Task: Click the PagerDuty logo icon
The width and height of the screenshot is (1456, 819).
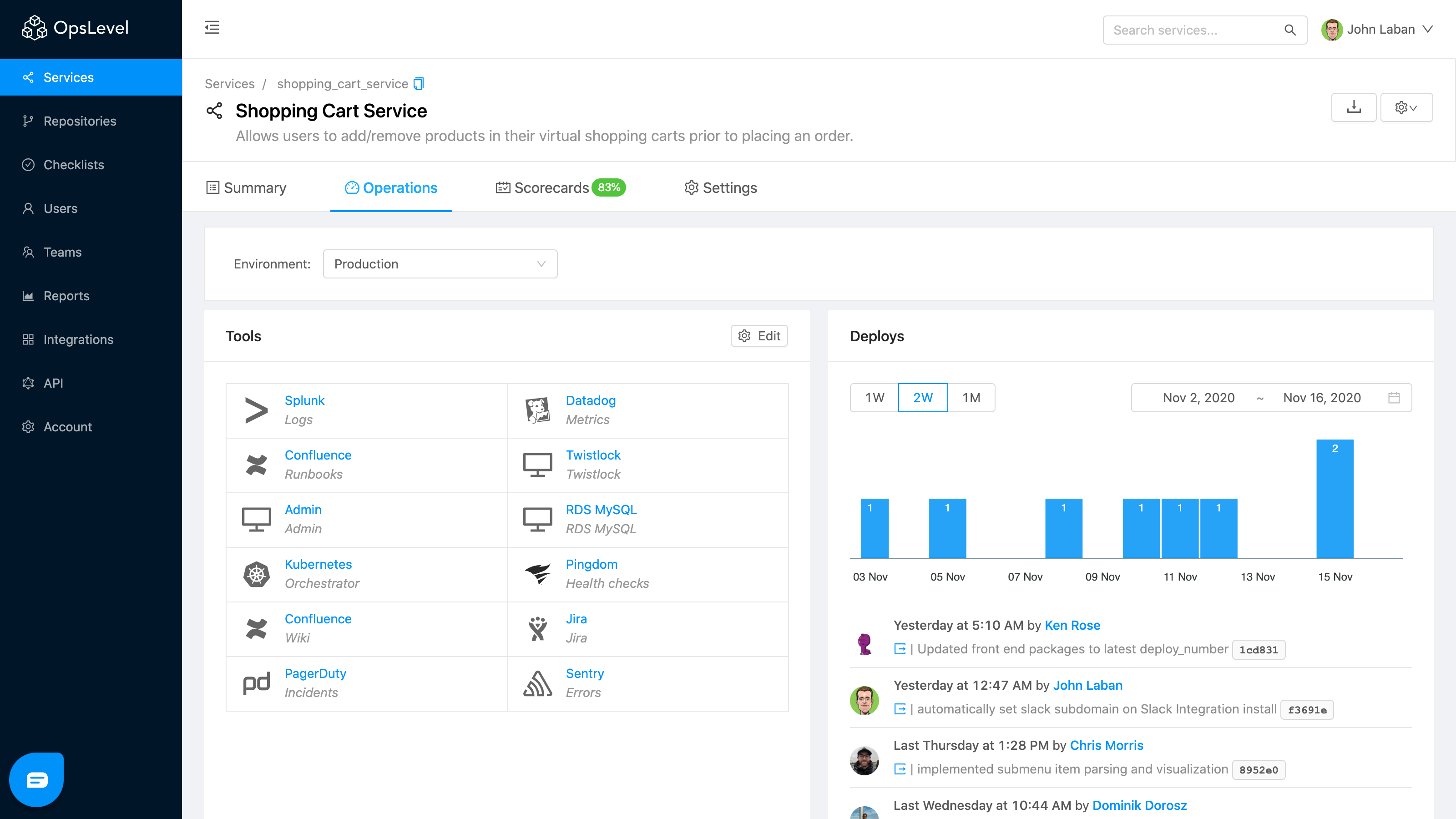Action: pyautogui.click(x=256, y=683)
